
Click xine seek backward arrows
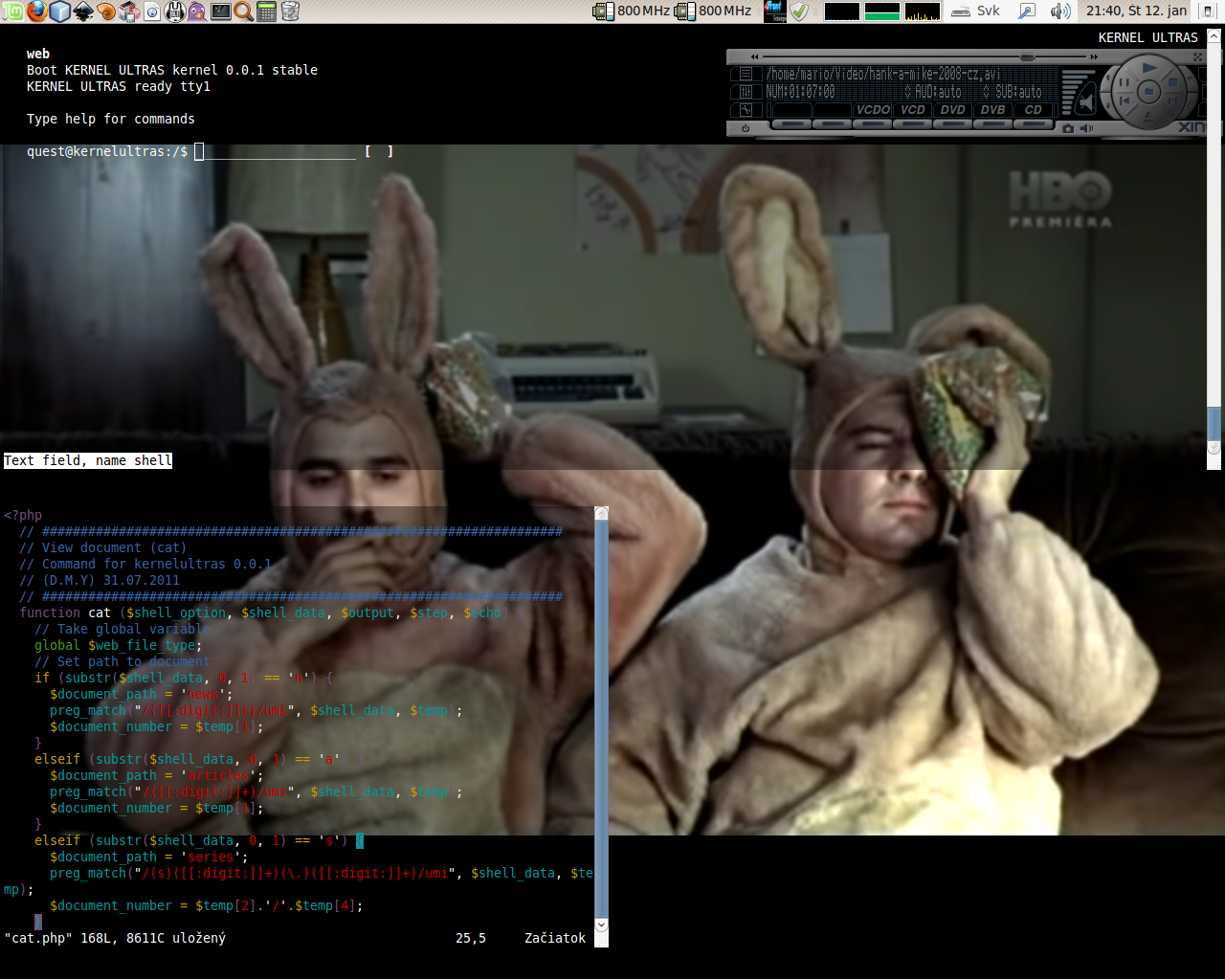[754, 56]
